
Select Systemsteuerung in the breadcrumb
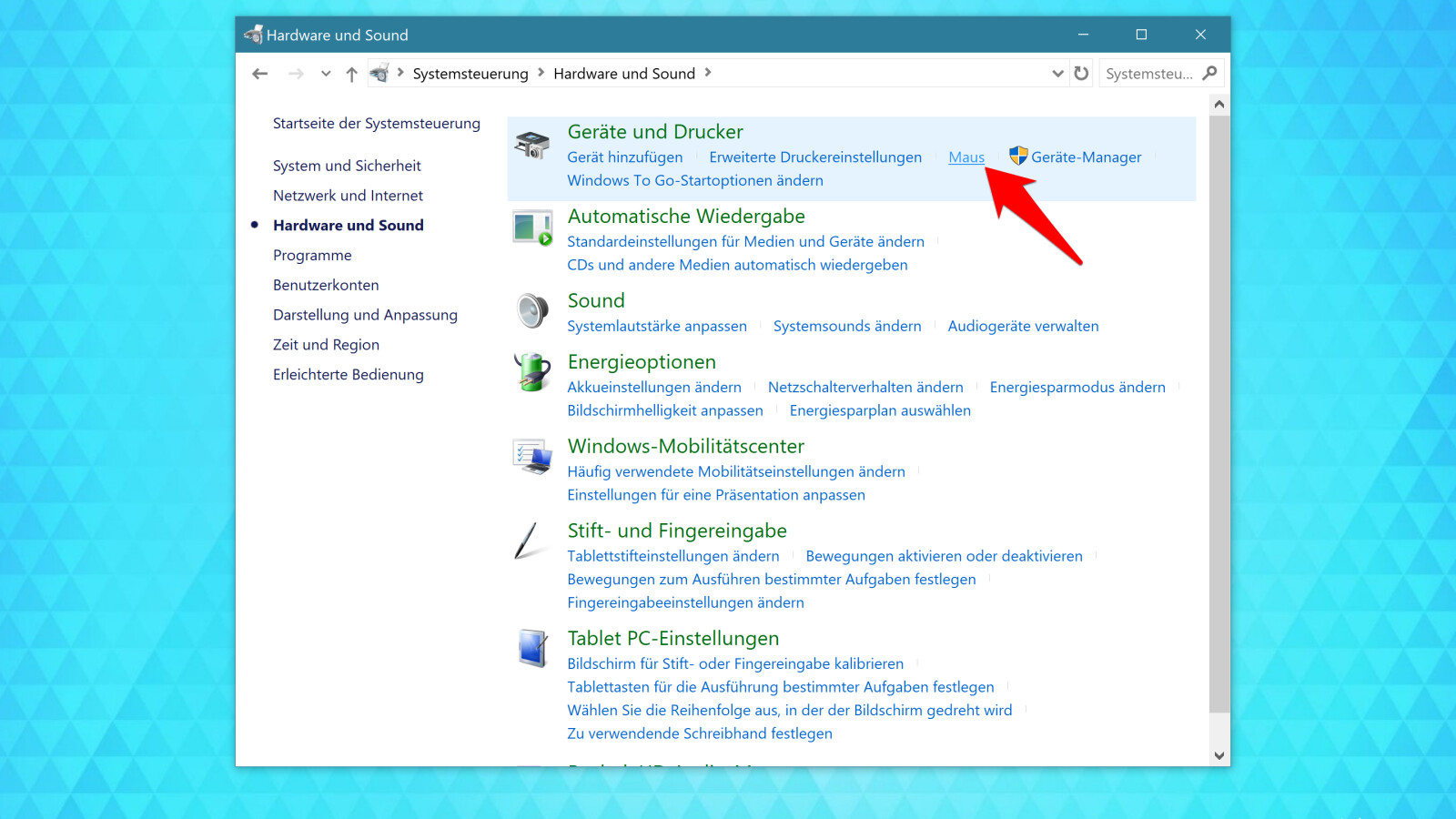click(470, 74)
